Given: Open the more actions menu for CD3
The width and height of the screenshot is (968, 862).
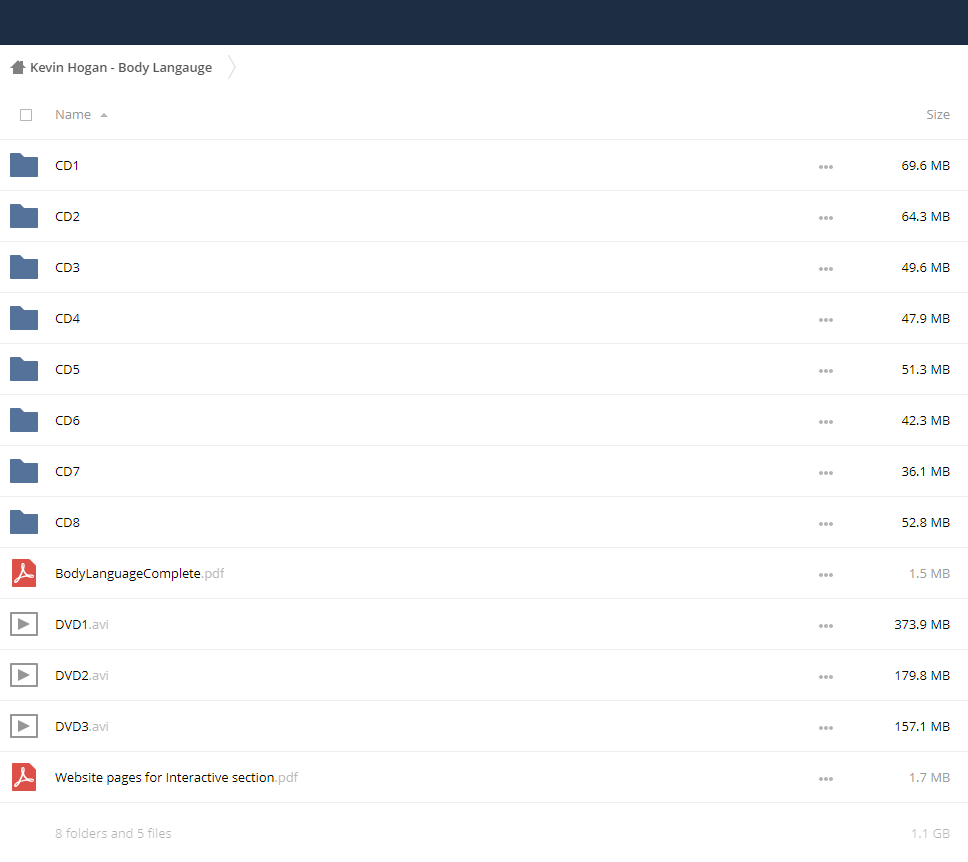Looking at the screenshot, I should 826,269.
